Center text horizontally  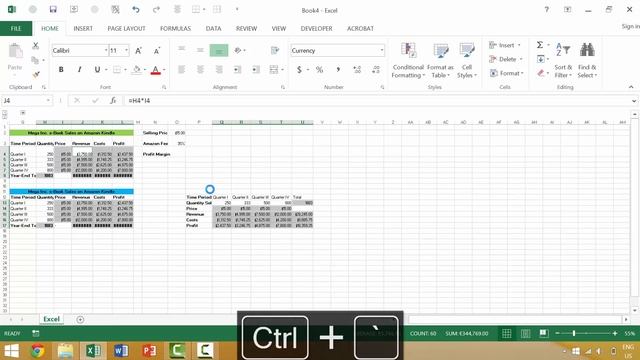coord(200,70)
